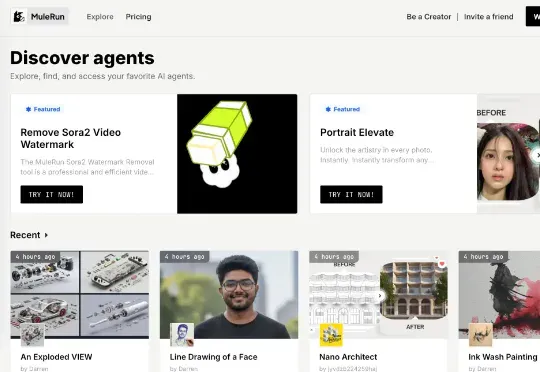
Task: Click the black button at header right edge
Action: [x=533, y=16]
